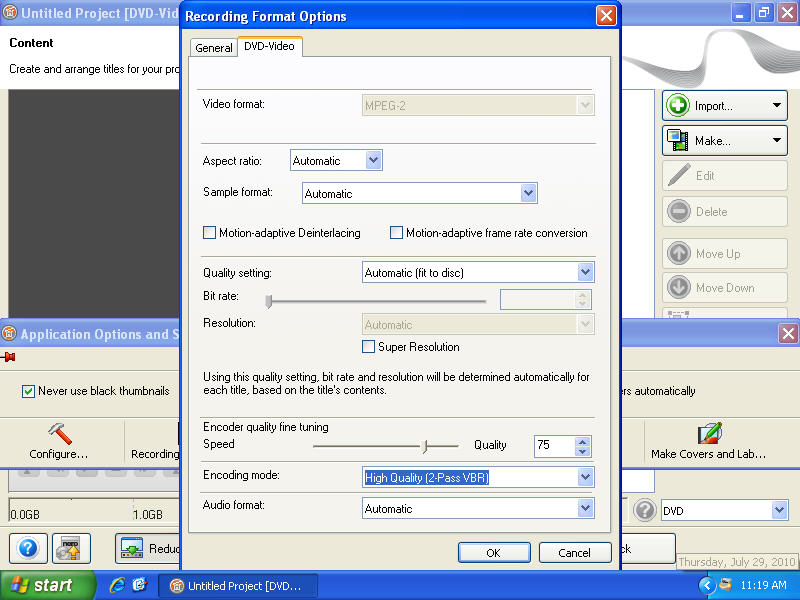Screen dimensions: 800x600
Task: Click the Quality value field showing 75
Action: coord(555,446)
